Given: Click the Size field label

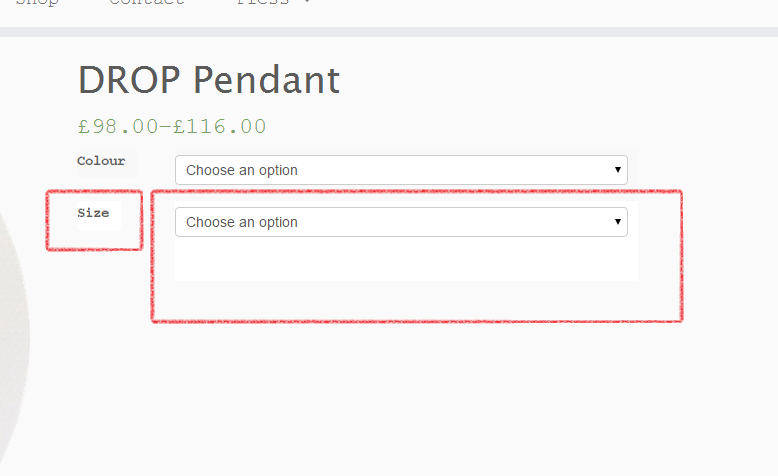Looking at the screenshot, I should point(93,213).
